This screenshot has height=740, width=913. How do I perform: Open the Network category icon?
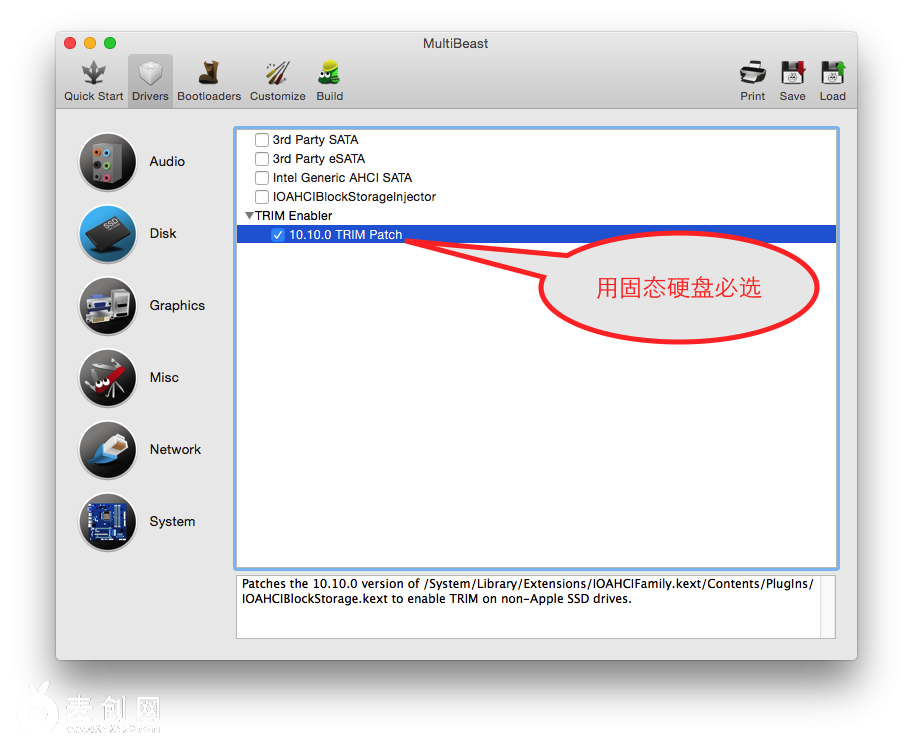tap(108, 450)
